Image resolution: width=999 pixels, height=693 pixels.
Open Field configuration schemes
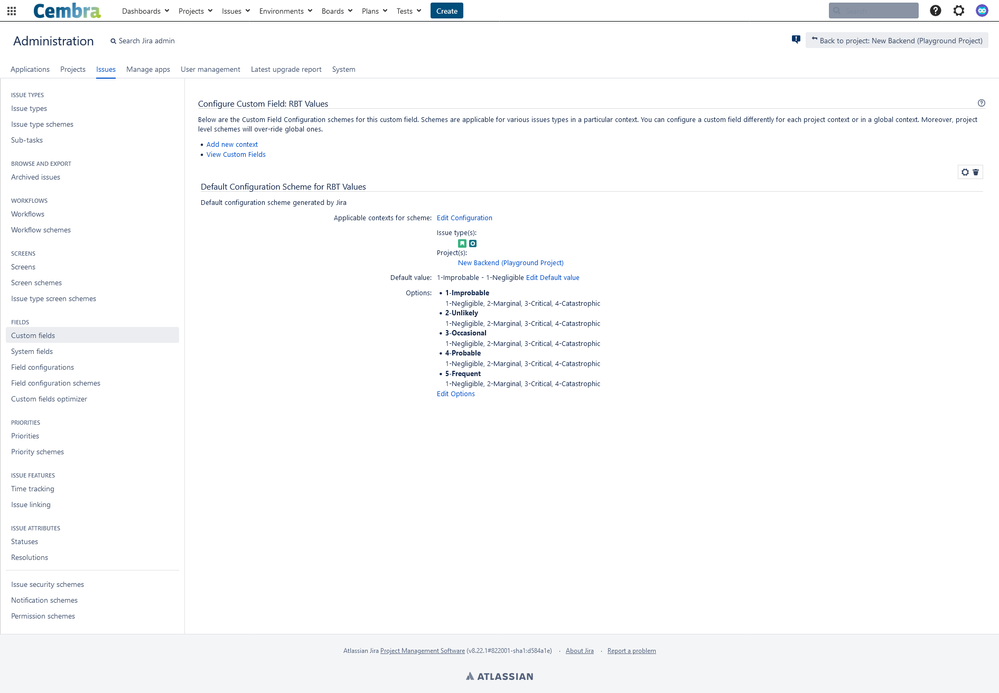pyautogui.click(x=55, y=383)
